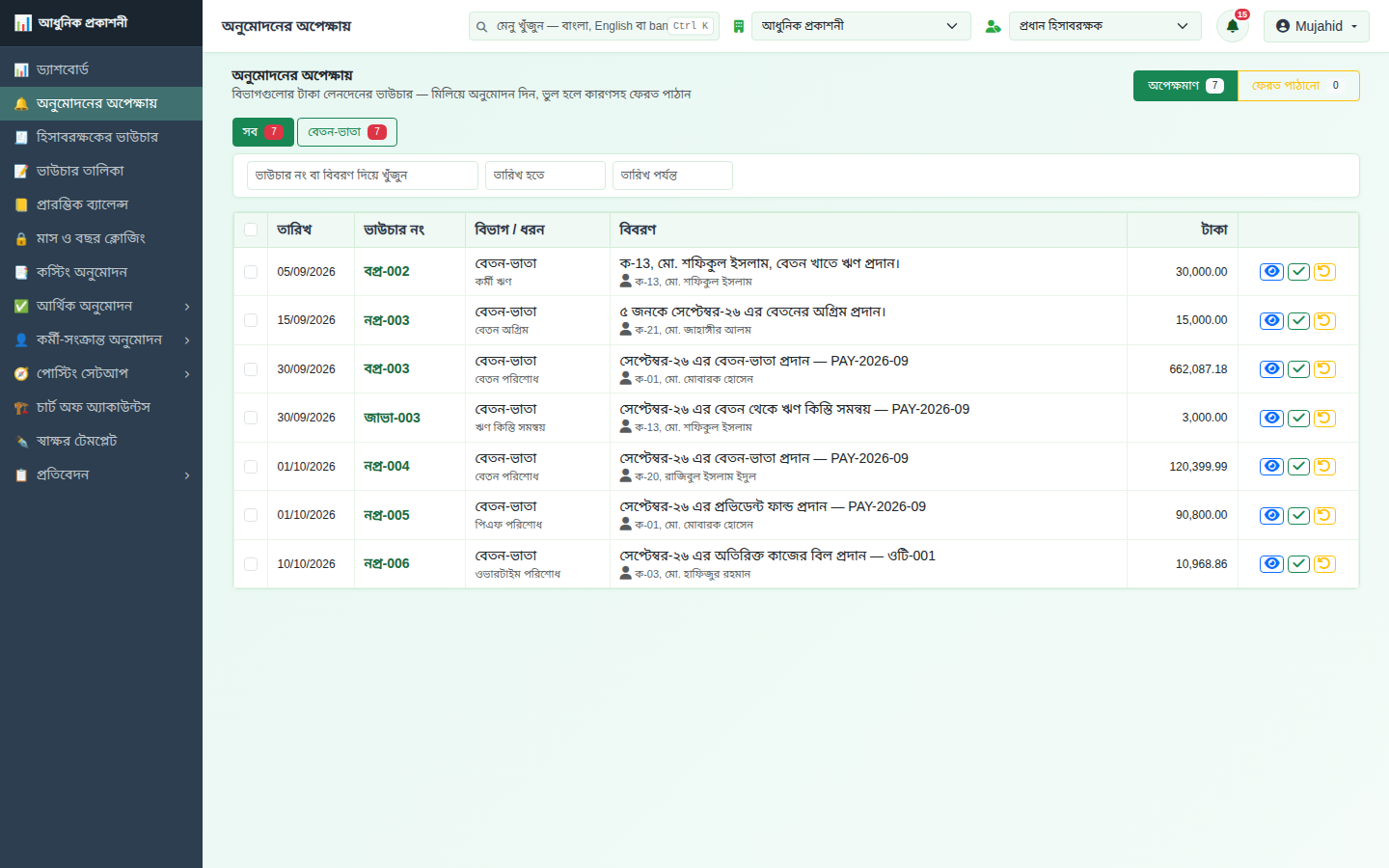
Task: Switch to the বেতন-ভাতা filter tab
Action: coord(347,132)
